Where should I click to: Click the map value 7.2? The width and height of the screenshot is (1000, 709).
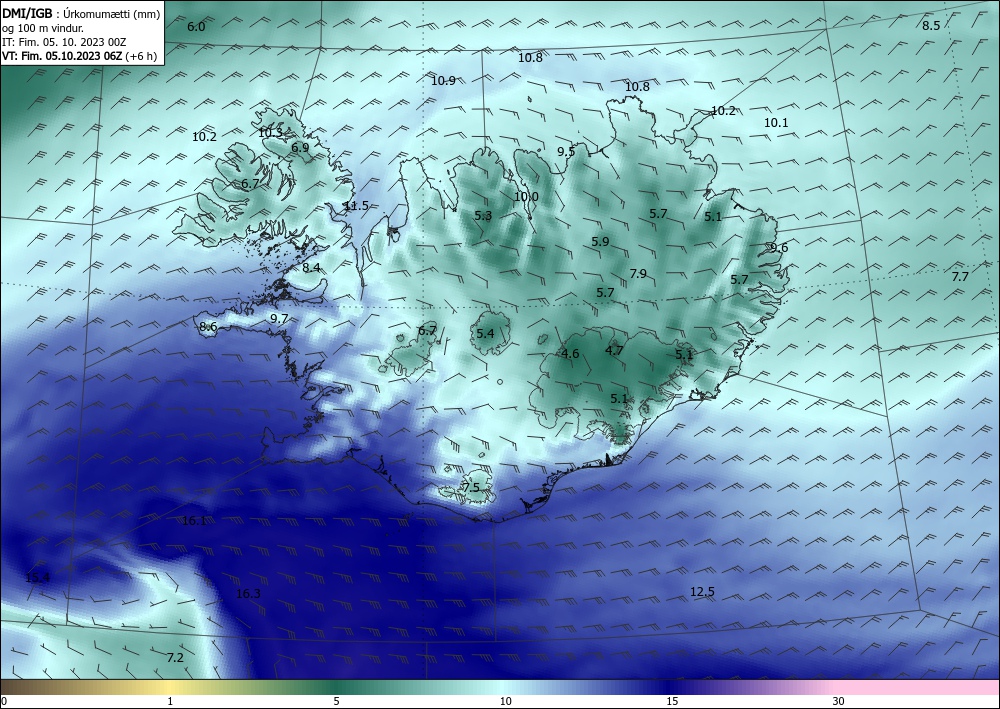point(175,657)
